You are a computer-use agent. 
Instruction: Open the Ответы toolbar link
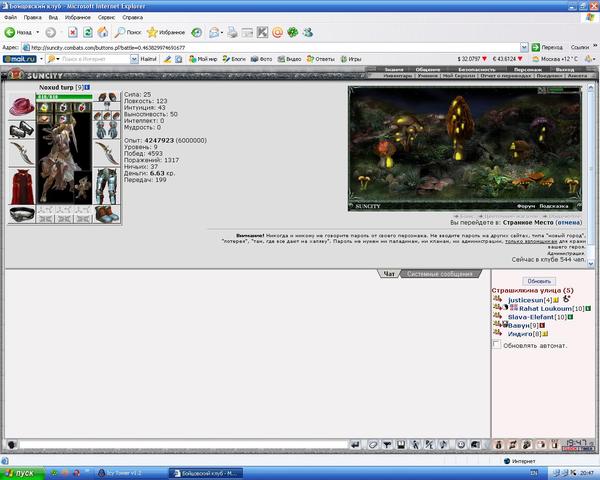pos(321,59)
